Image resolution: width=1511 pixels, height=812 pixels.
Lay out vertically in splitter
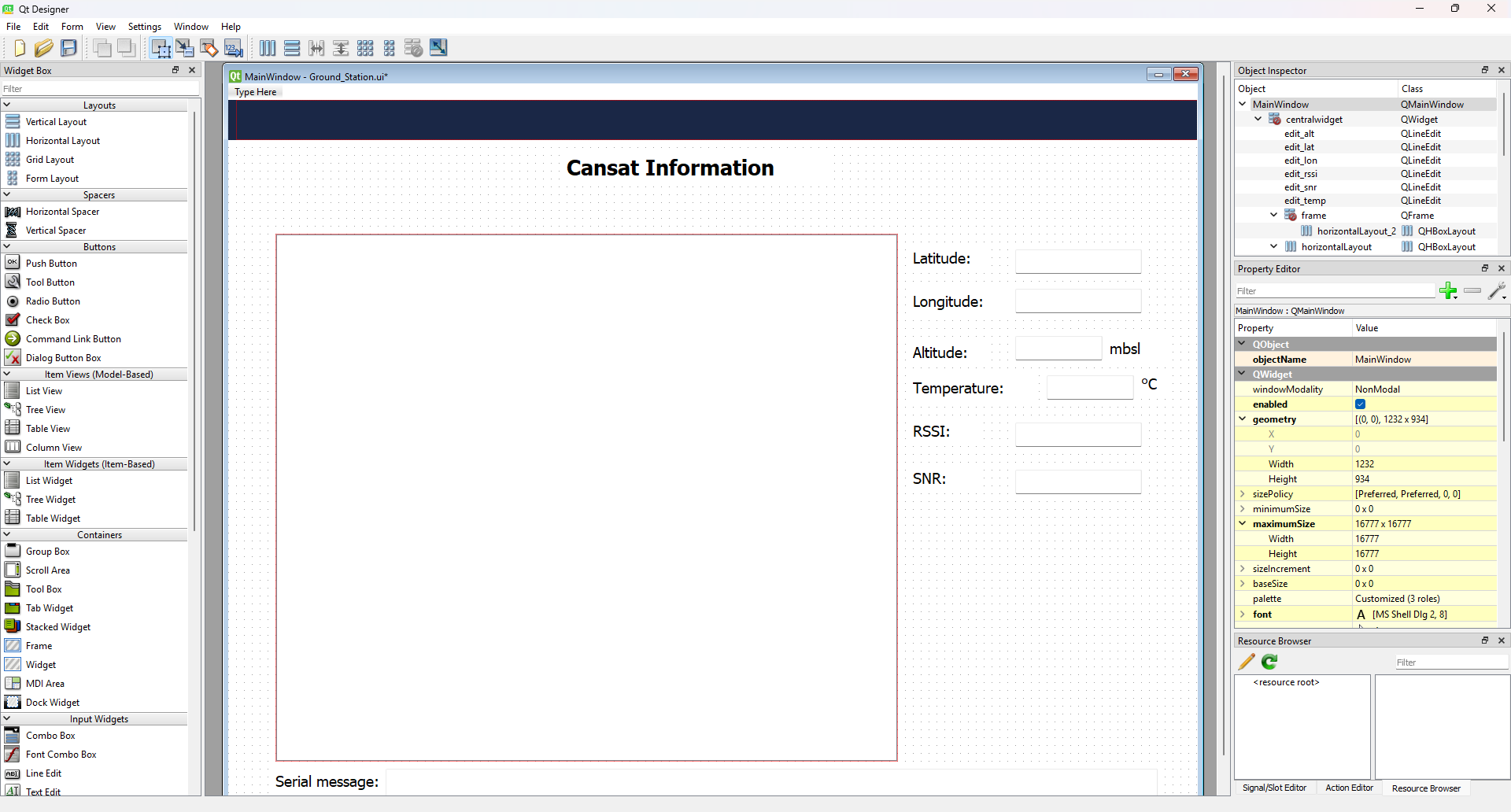pos(341,48)
